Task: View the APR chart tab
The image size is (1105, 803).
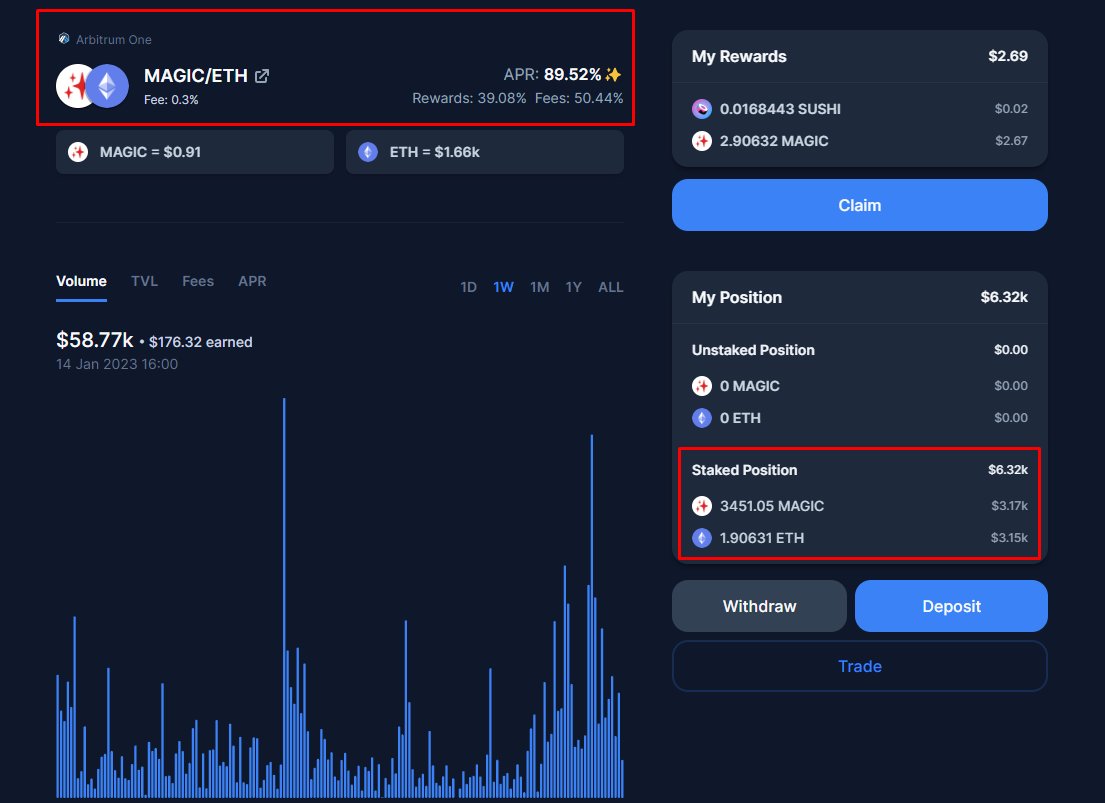Action: (x=252, y=281)
